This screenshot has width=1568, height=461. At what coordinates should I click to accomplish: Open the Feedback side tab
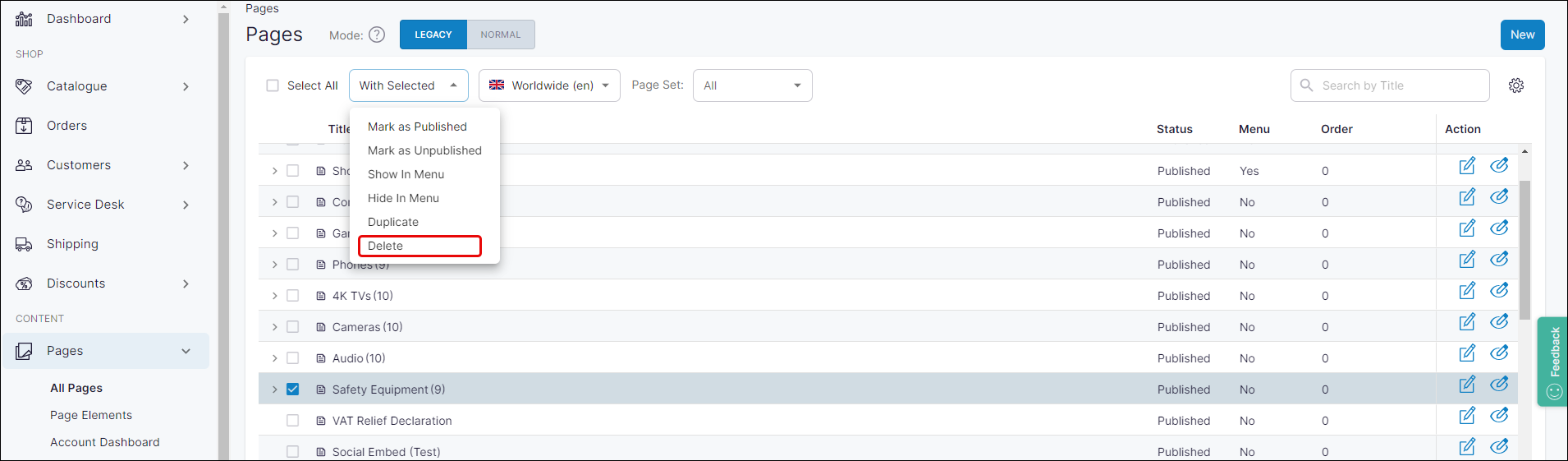[x=1552, y=362]
